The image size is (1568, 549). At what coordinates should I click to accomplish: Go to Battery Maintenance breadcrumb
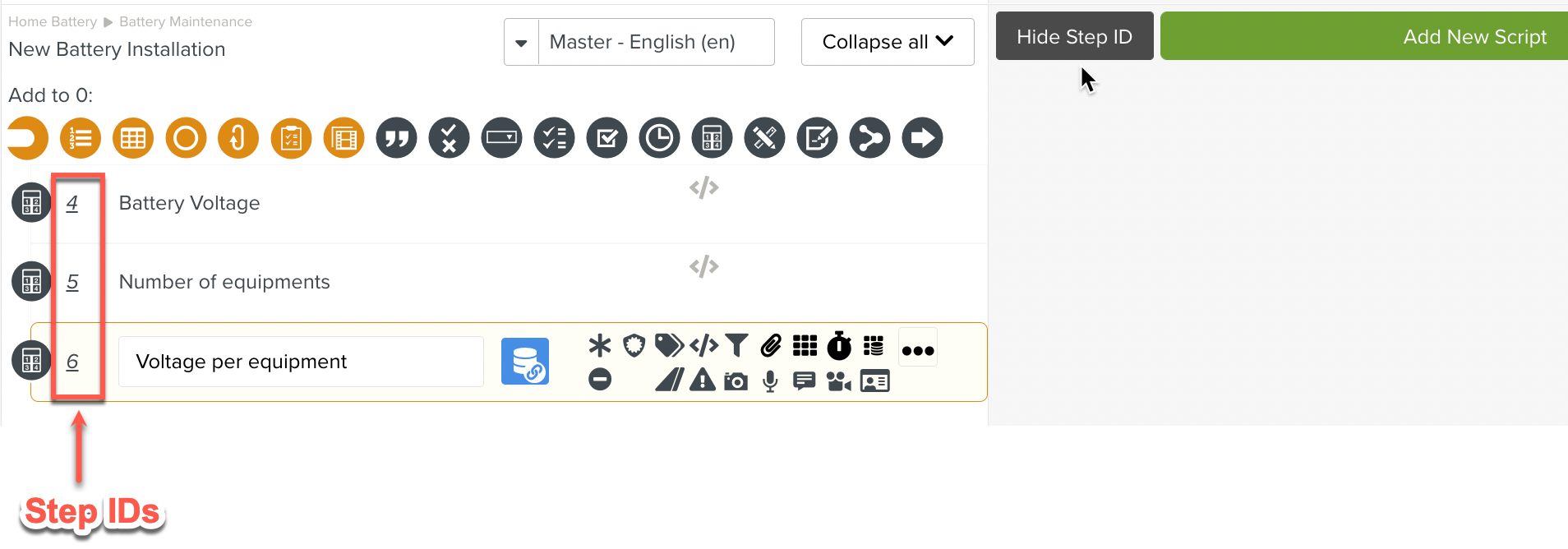[x=186, y=22]
